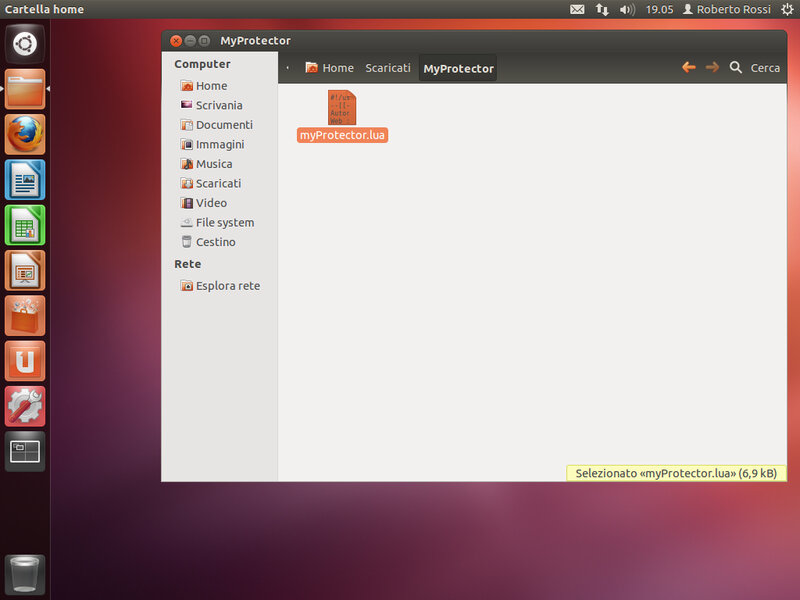Open Cestino in the sidebar
Viewport: 800px width, 600px height.
pyautogui.click(x=215, y=242)
